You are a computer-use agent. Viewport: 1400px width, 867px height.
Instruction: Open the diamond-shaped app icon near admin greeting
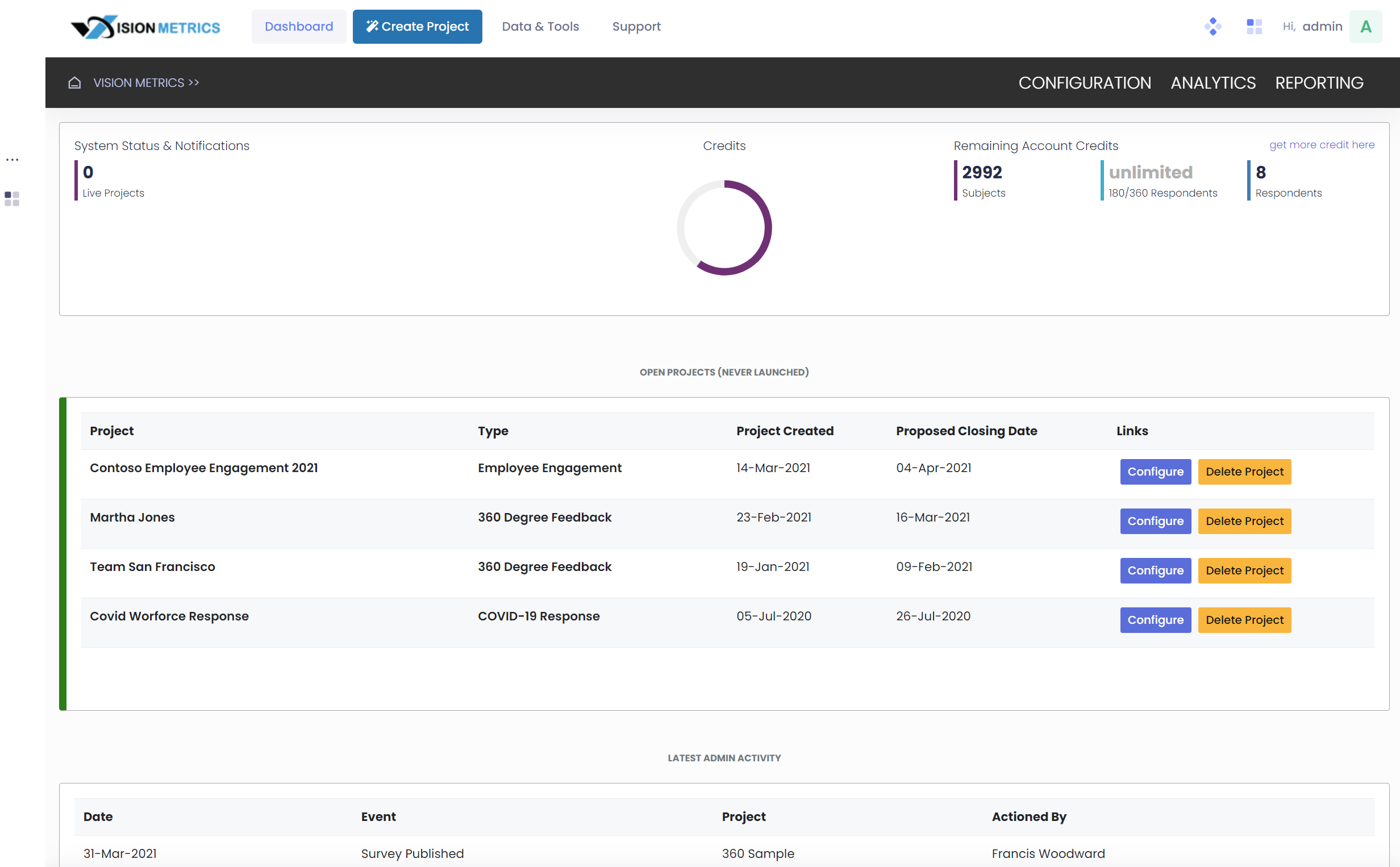click(1212, 26)
